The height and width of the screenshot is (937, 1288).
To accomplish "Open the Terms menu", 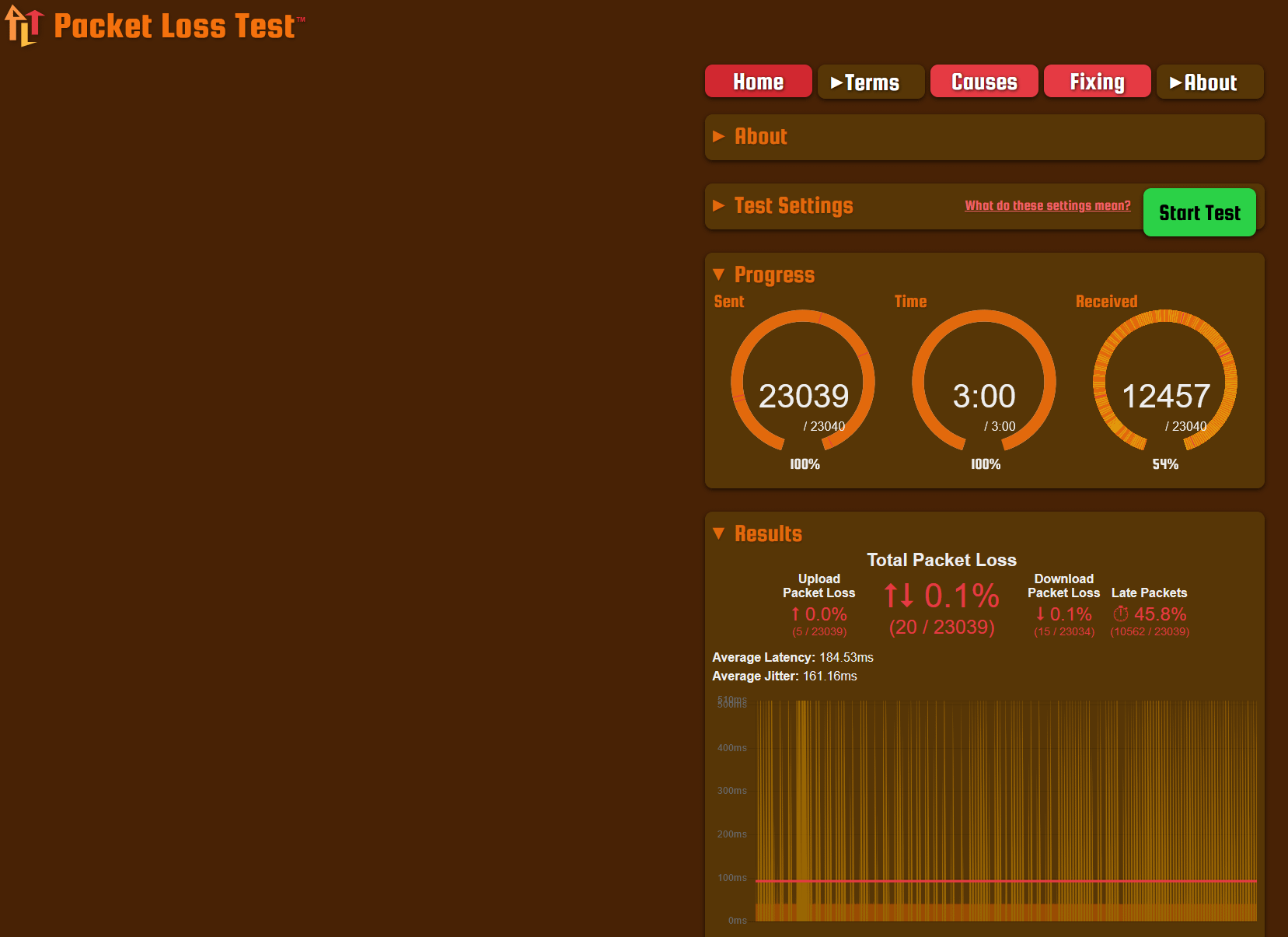I will click(x=871, y=82).
